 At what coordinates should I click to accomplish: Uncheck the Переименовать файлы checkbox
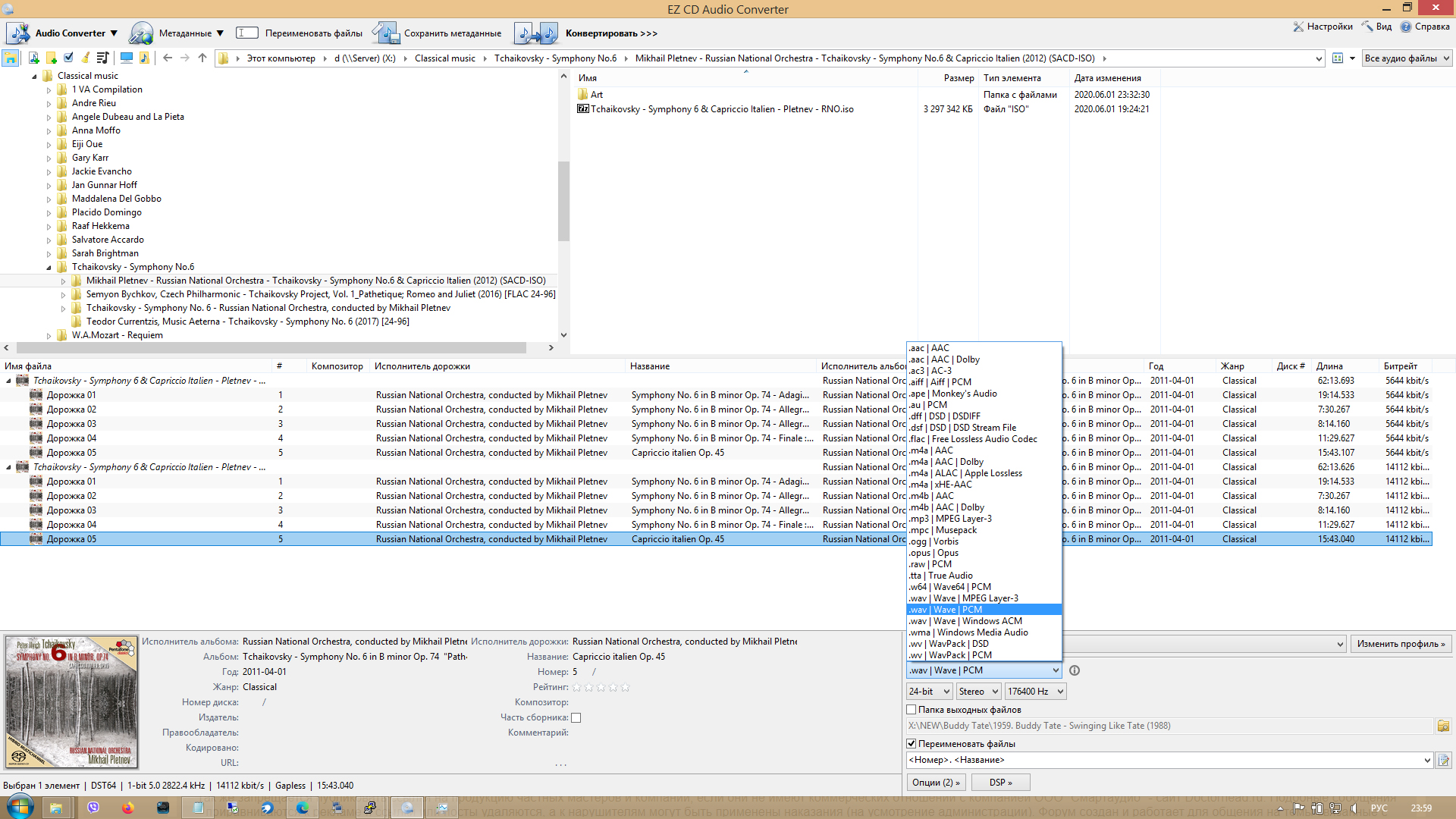pyautogui.click(x=912, y=744)
